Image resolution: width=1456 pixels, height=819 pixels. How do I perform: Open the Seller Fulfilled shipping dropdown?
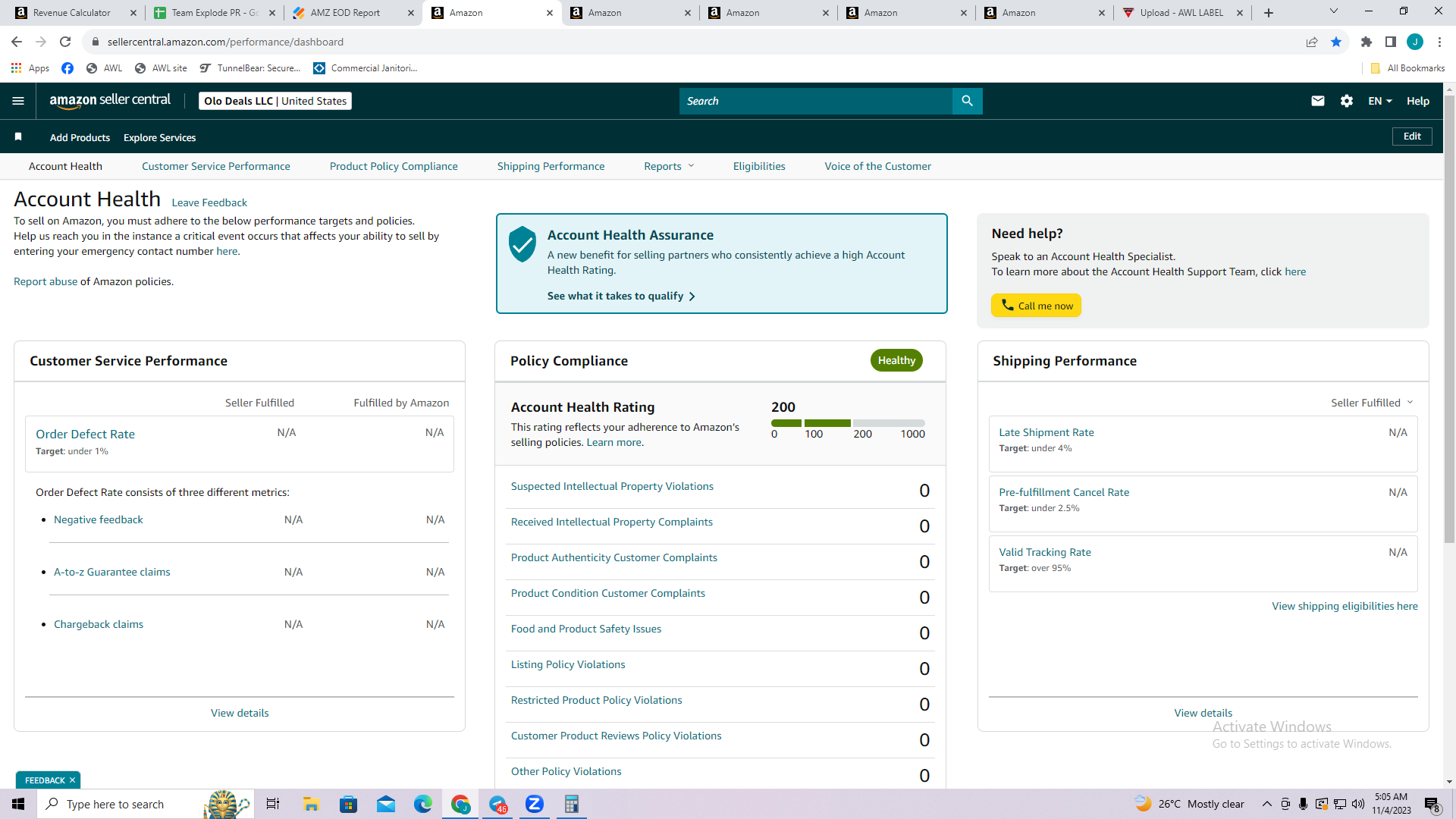[x=1372, y=403]
